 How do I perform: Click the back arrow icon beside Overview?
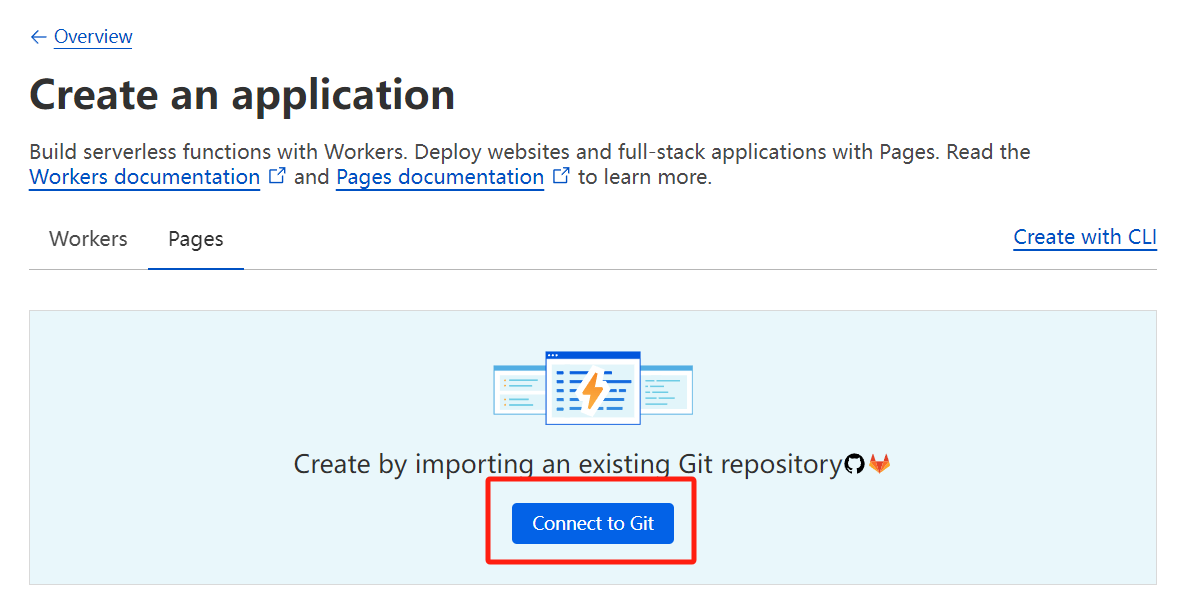38,37
